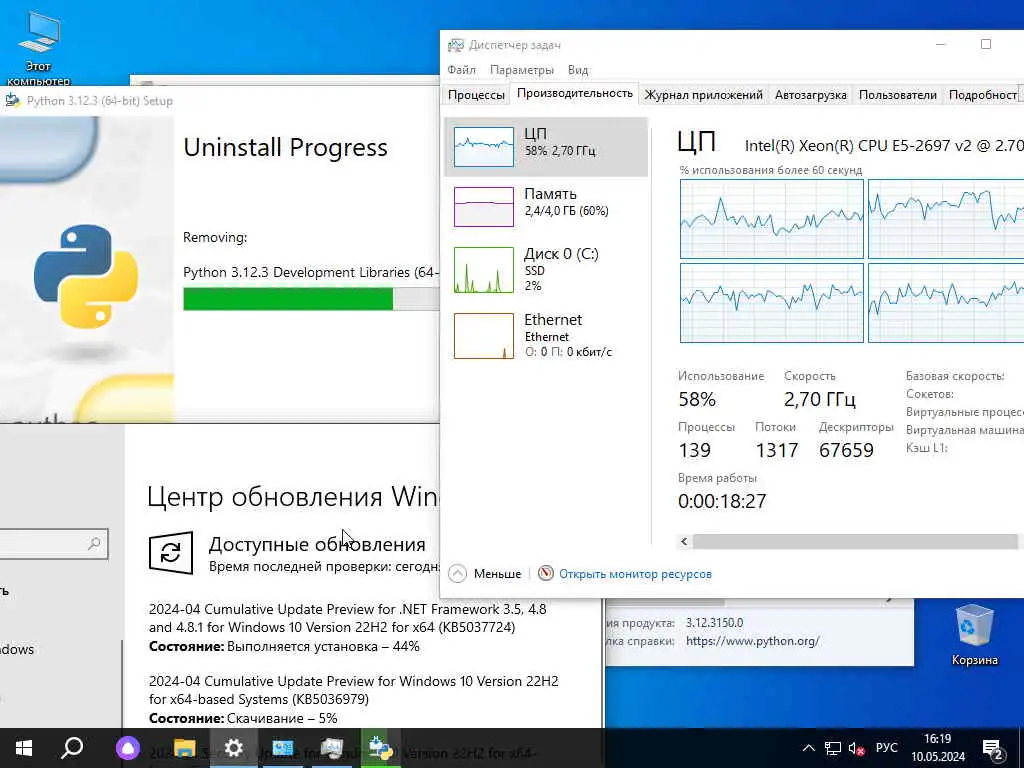Click the Открыть монитор ресурсов link
Viewport: 1024px width, 768px height.
635,574
